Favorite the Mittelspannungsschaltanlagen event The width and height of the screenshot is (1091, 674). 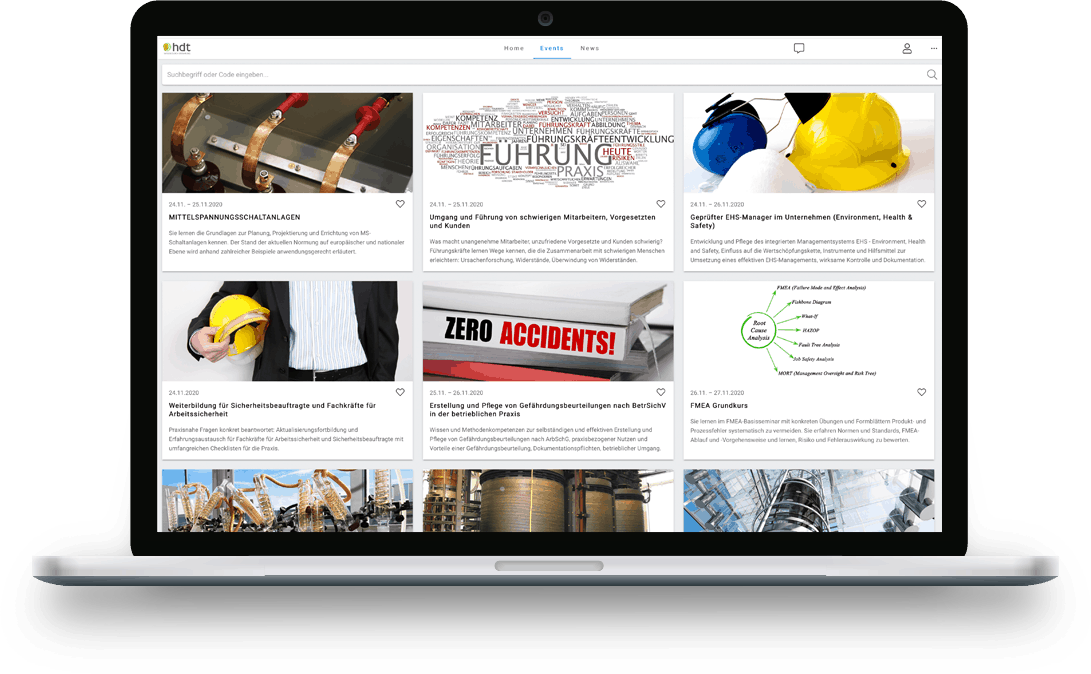400,204
